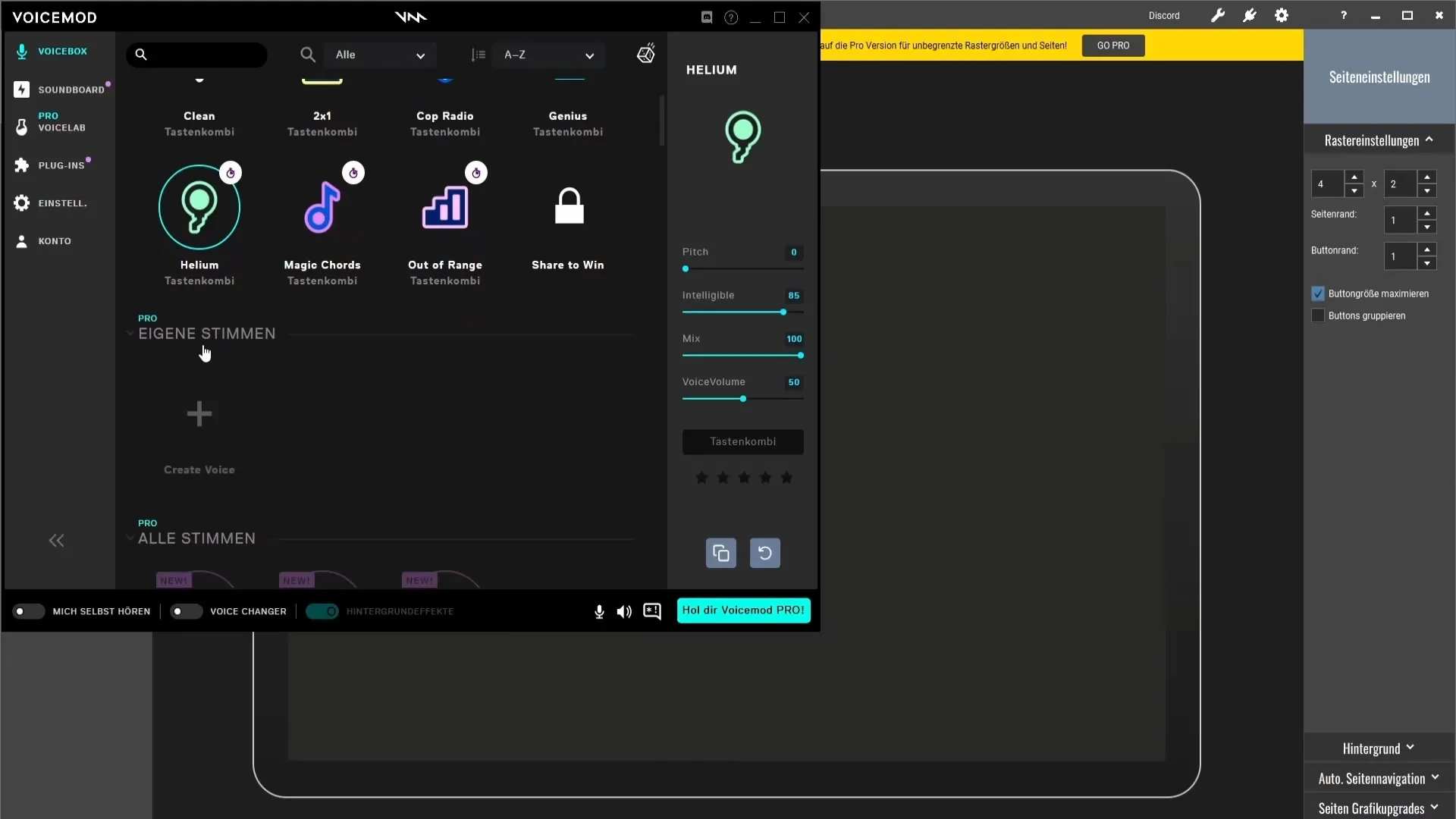Click the plus icon to create voice
The width and height of the screenshot is (1456, 819).
[x=199, y=413]
